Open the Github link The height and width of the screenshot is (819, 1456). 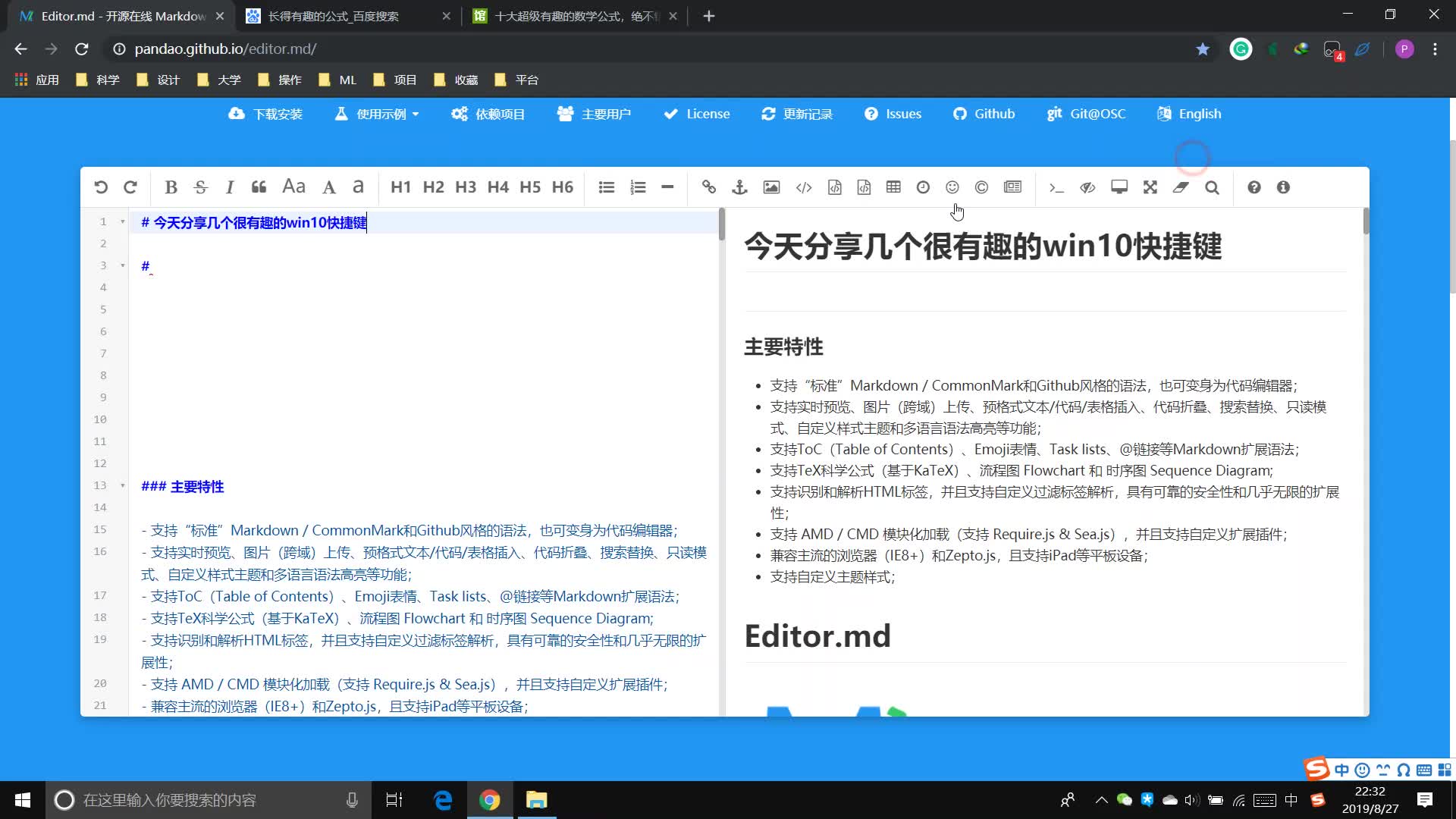(x=984, y=114)
